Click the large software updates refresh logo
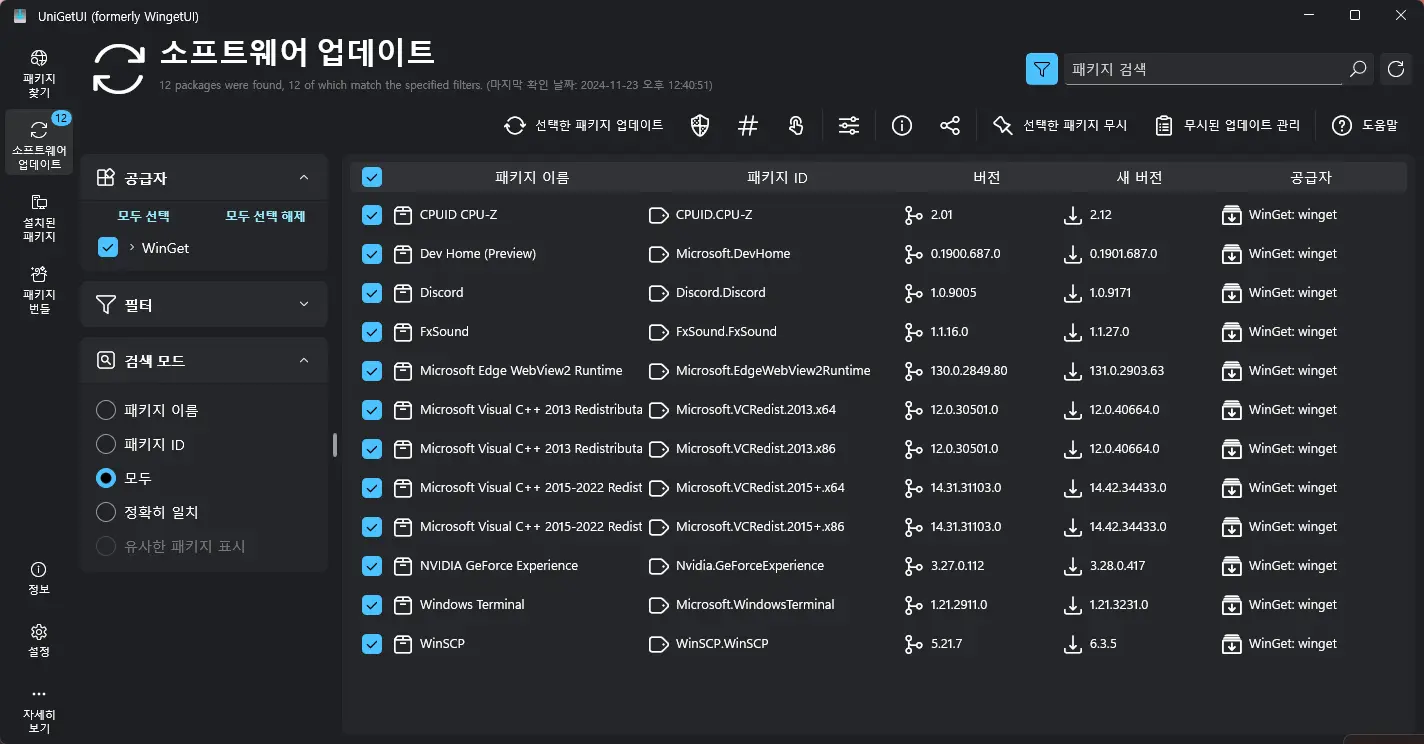 pyautogui.click(x=120, y=67)
